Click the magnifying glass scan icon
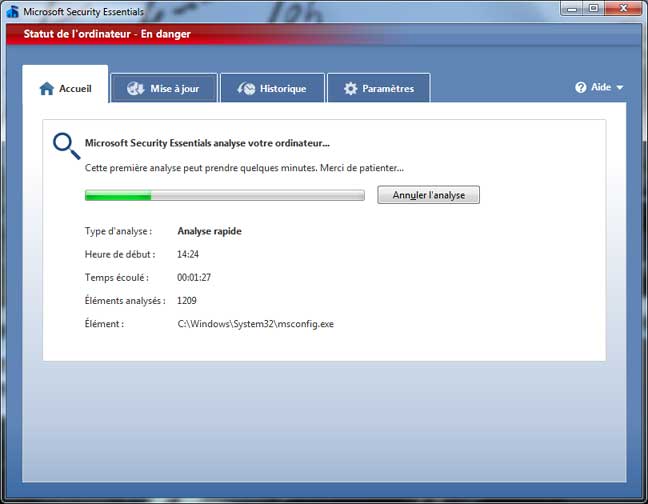The image size is (648, 504). point(66,146)
